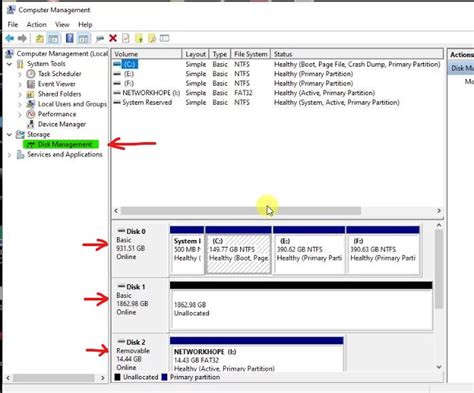Sort by the Layout column header
Screen dimensions: 474x393
[x=196, y=54]
